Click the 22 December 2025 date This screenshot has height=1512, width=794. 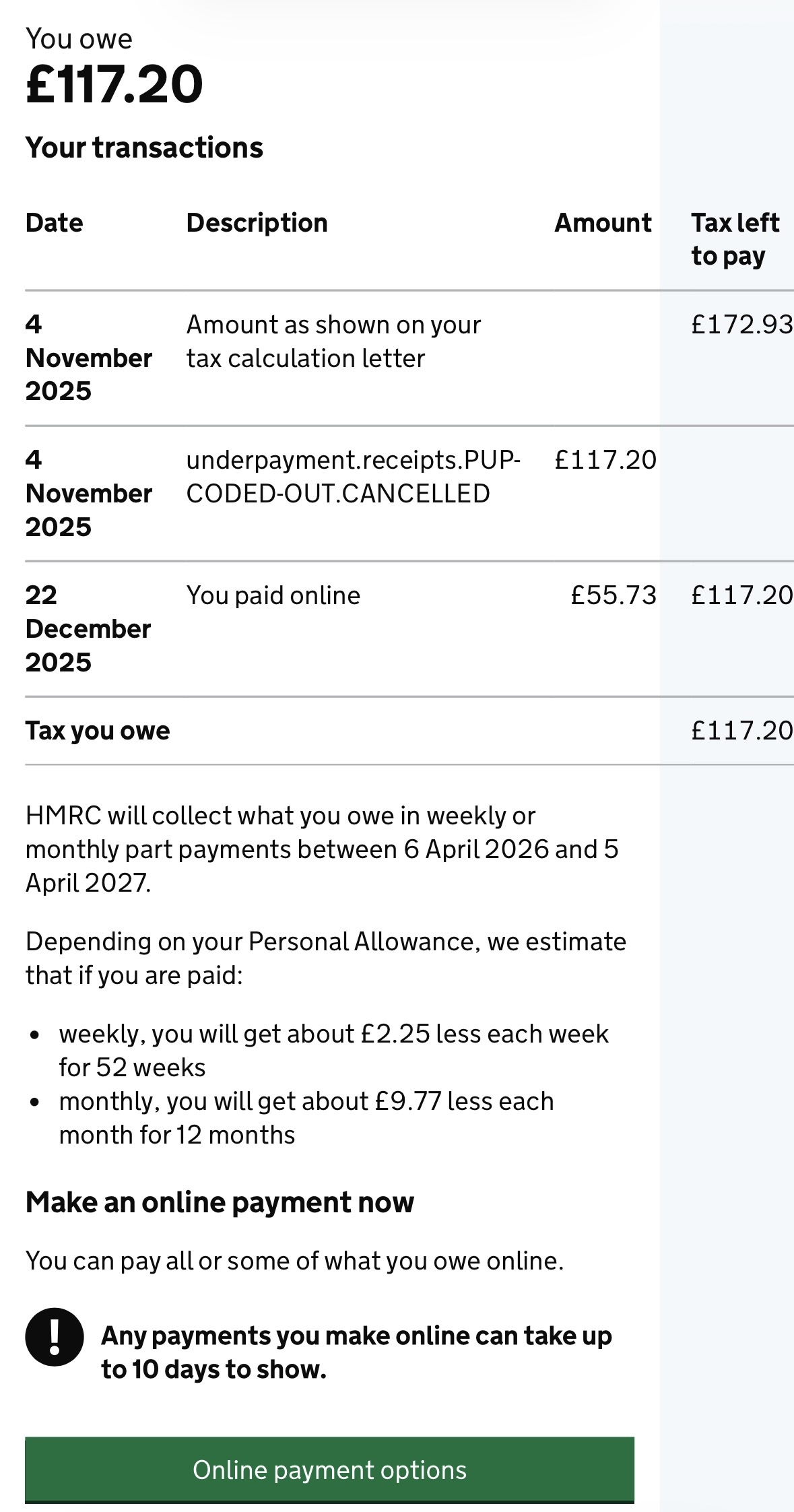coord(88,628)
